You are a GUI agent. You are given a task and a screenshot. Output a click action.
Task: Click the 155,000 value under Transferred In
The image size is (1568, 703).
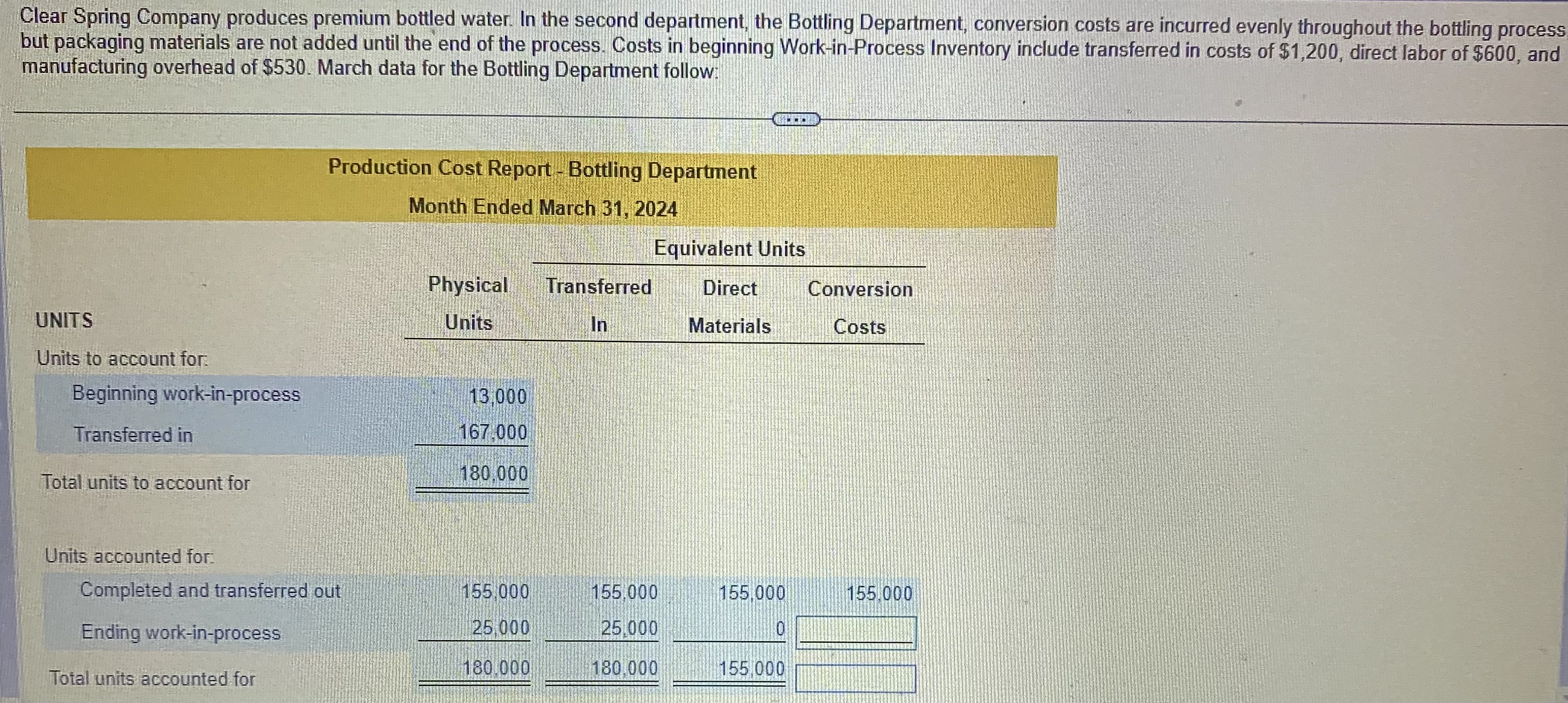[623, 592]
